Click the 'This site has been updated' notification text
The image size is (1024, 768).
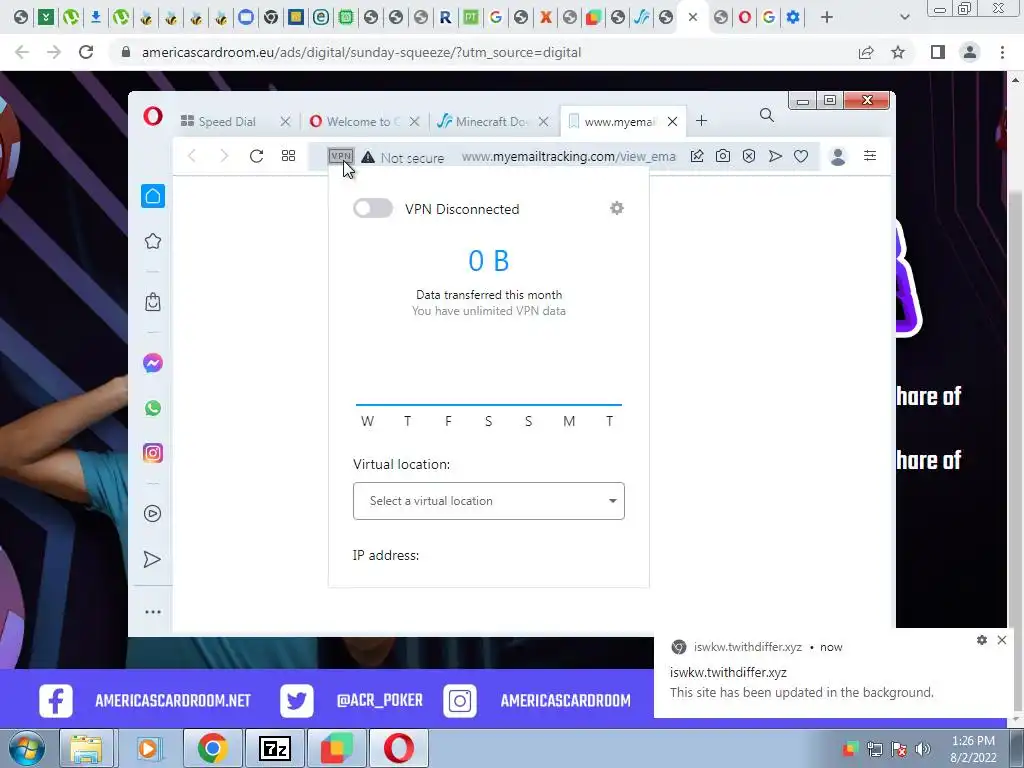click(x=801, y=692)
